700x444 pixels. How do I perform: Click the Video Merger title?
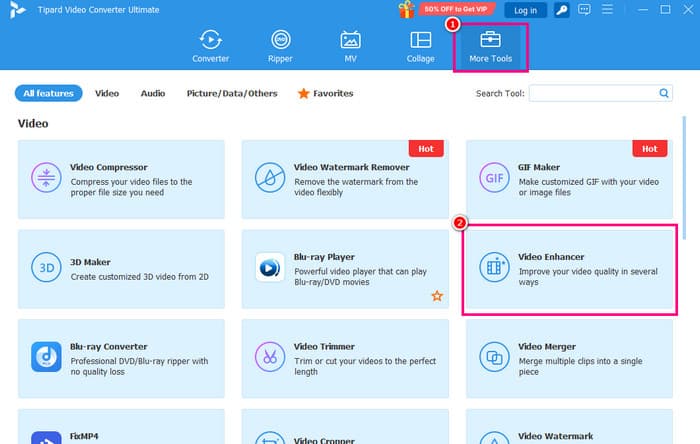click(547, 347)
